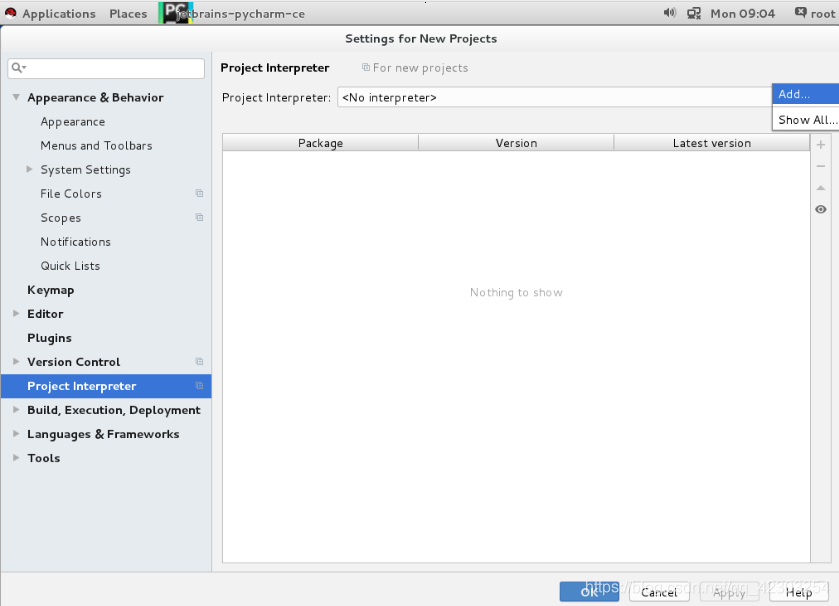Click the uninstall package minus icon
This screenshot has width=839, height=606.
coord(821,166)
